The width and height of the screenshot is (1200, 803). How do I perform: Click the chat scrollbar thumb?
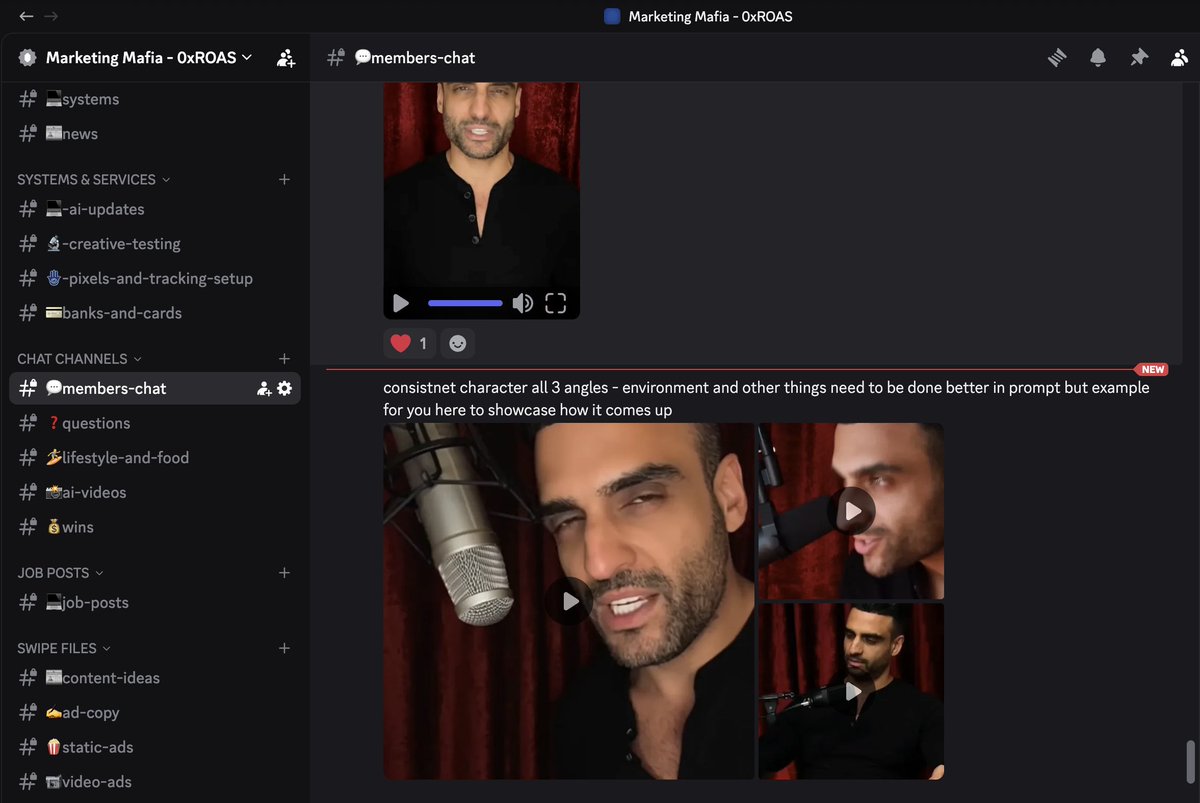[1190, 762]
